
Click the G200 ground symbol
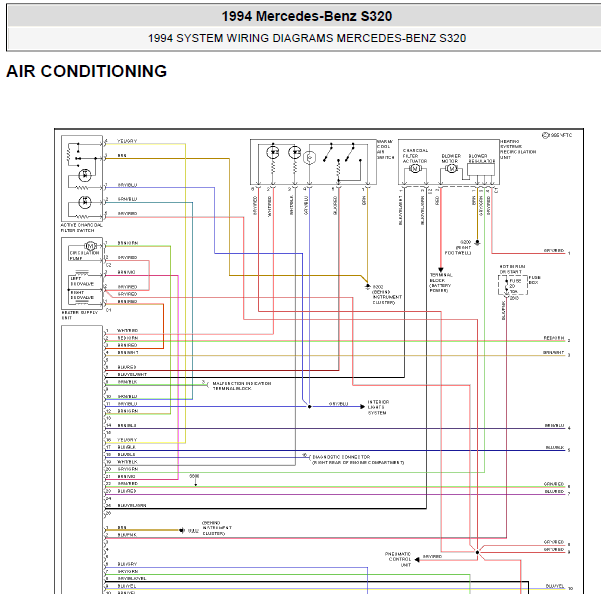(x=477, y=242)
